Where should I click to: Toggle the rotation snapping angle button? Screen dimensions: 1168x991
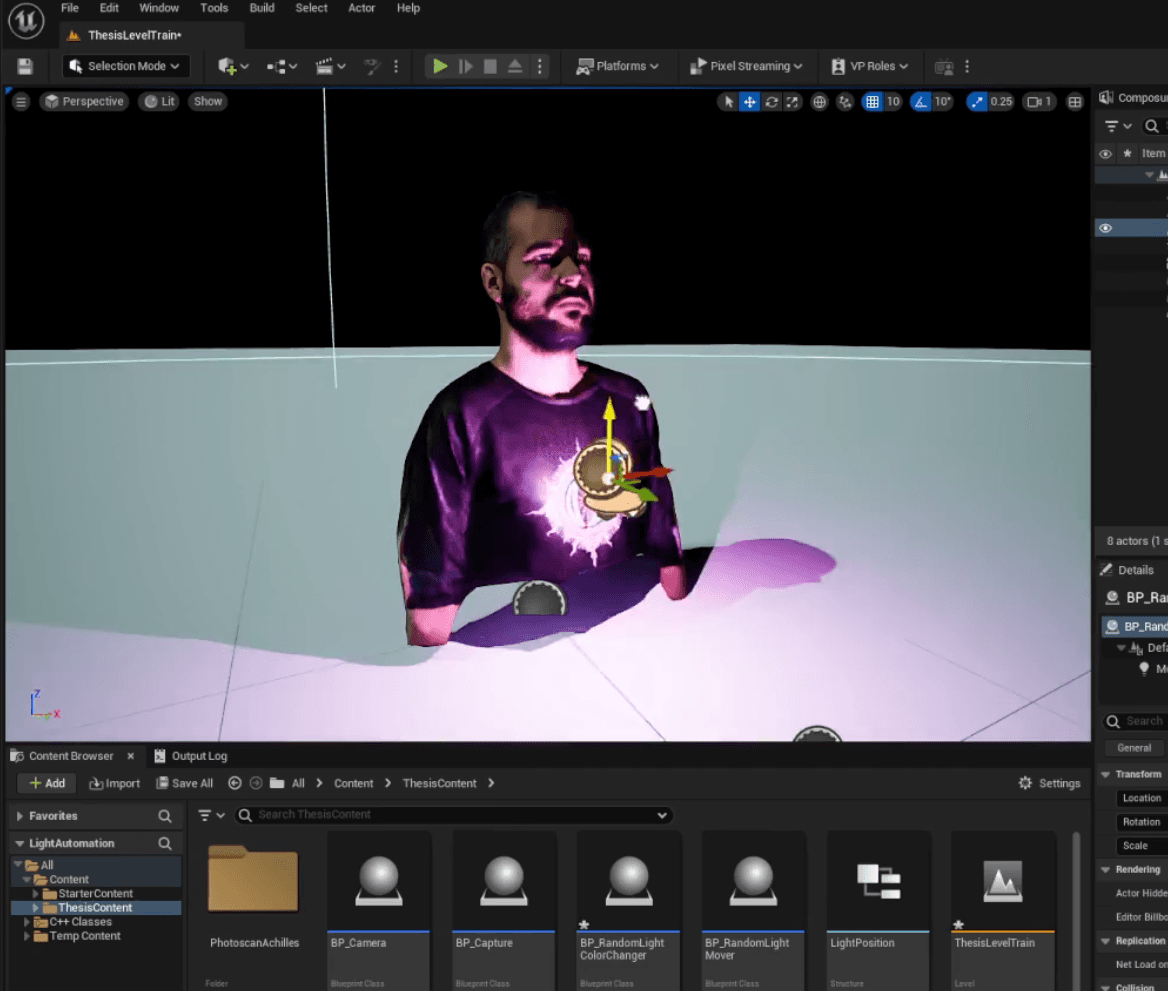coord(919,102)
